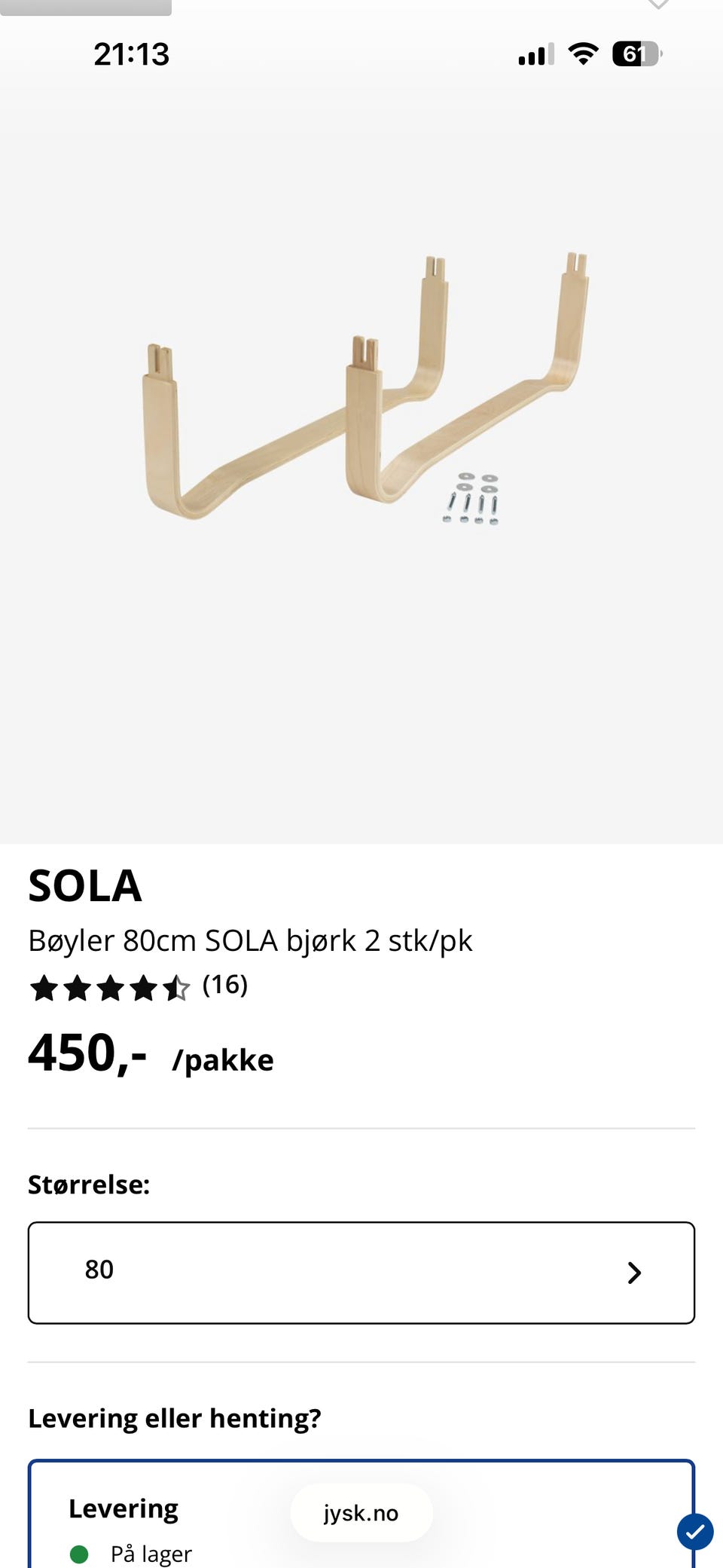The width and height of the screenshot is (723, 1568).
Task: Tap the Wi-Fi status icon
Action: coord(583,54)
